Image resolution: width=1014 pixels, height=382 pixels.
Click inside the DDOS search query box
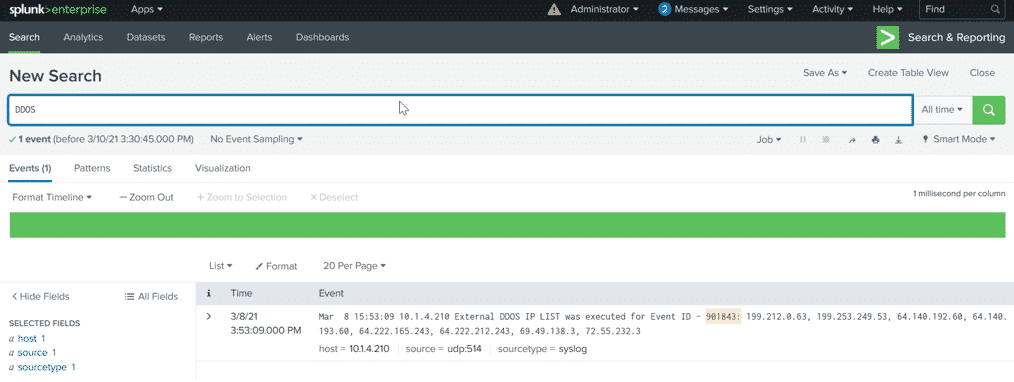point(460,110)
